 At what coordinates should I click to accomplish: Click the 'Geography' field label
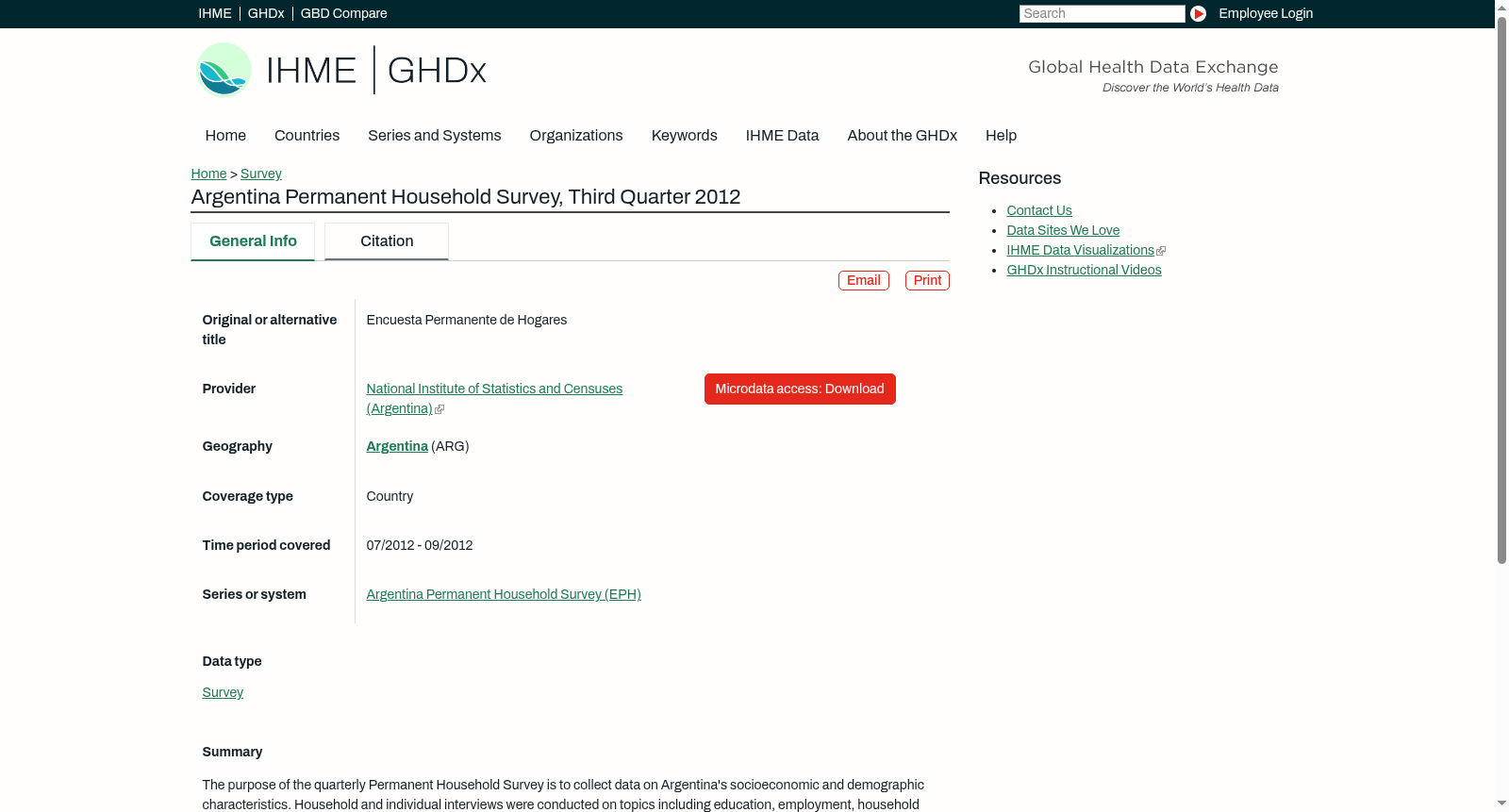tap(238, 447)
